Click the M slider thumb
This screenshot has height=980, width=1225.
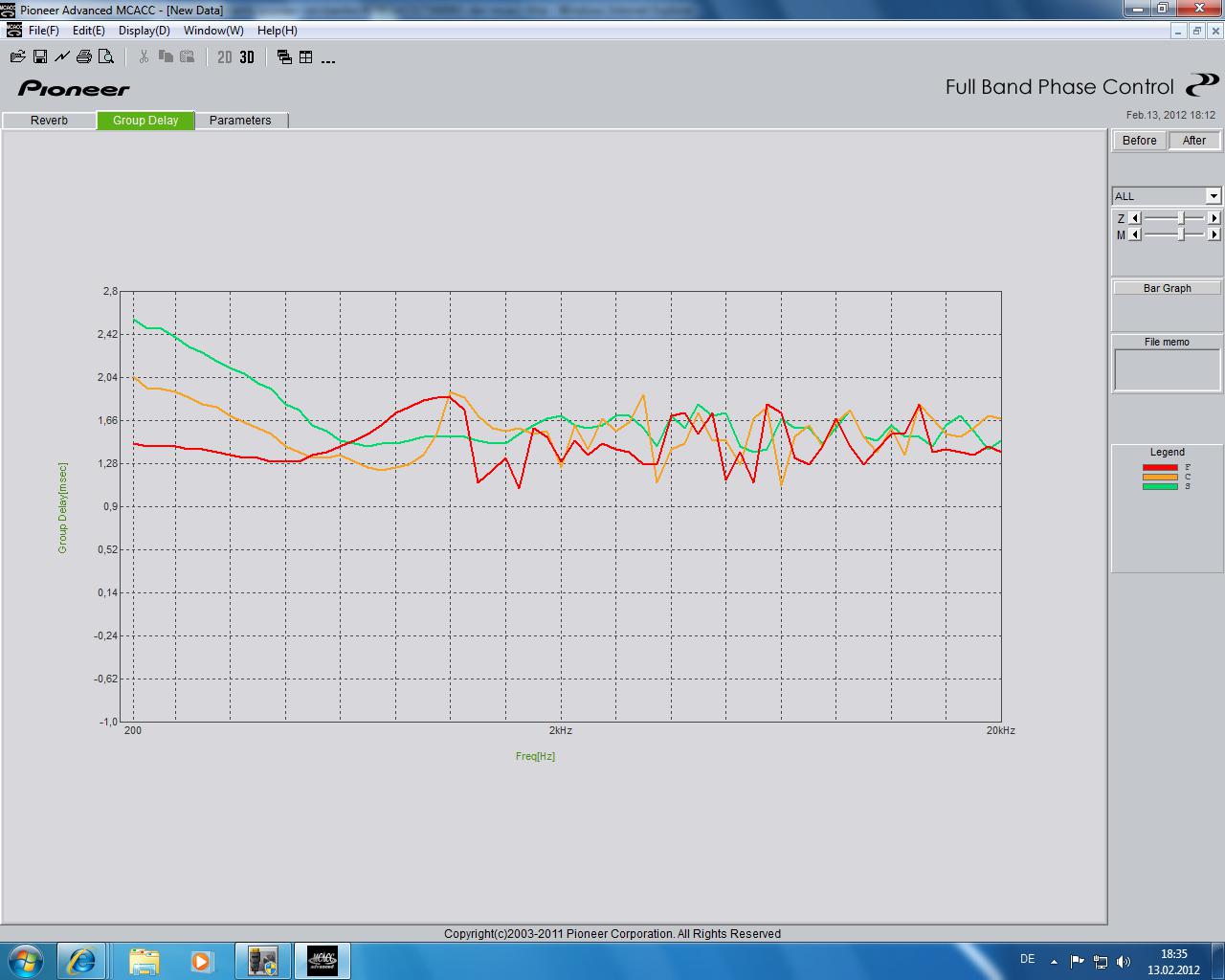(x=1182, y=234)
